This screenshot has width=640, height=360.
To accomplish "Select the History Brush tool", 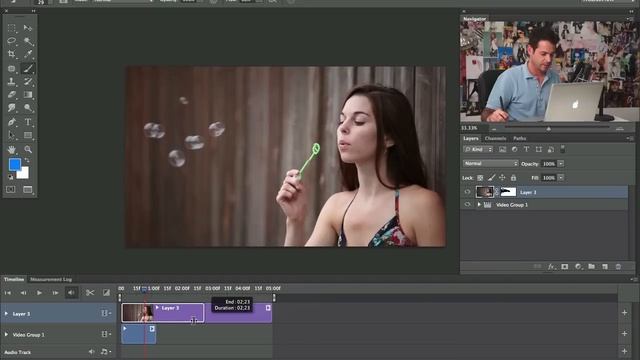I will click(28, 82).
